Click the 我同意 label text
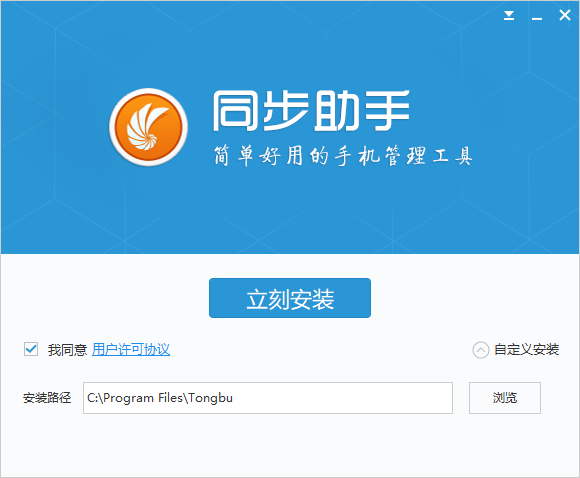This screenshot has width=580, height=478. pos(67,350)
